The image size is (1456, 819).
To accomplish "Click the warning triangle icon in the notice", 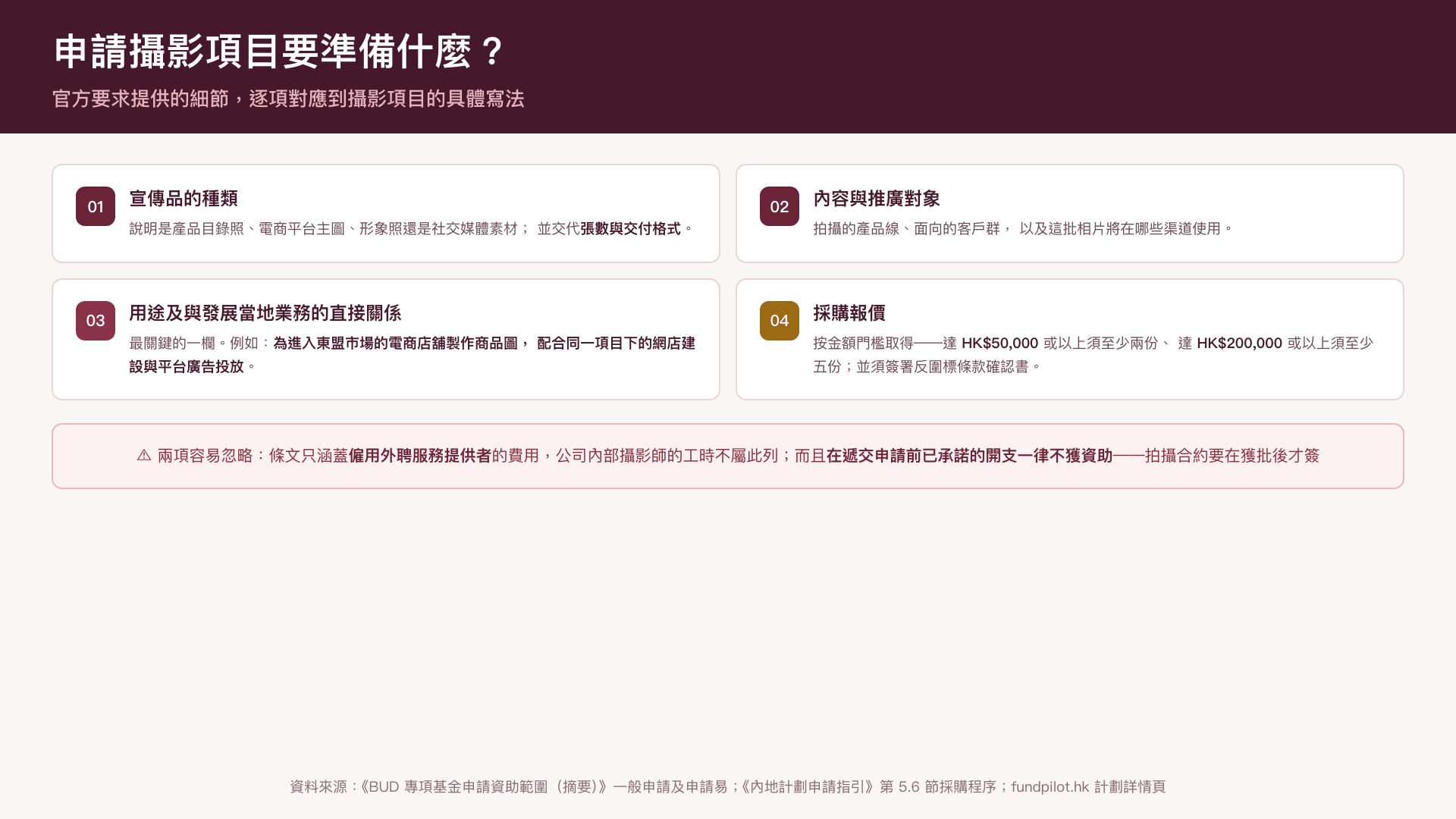I will (x=144, y=455).
